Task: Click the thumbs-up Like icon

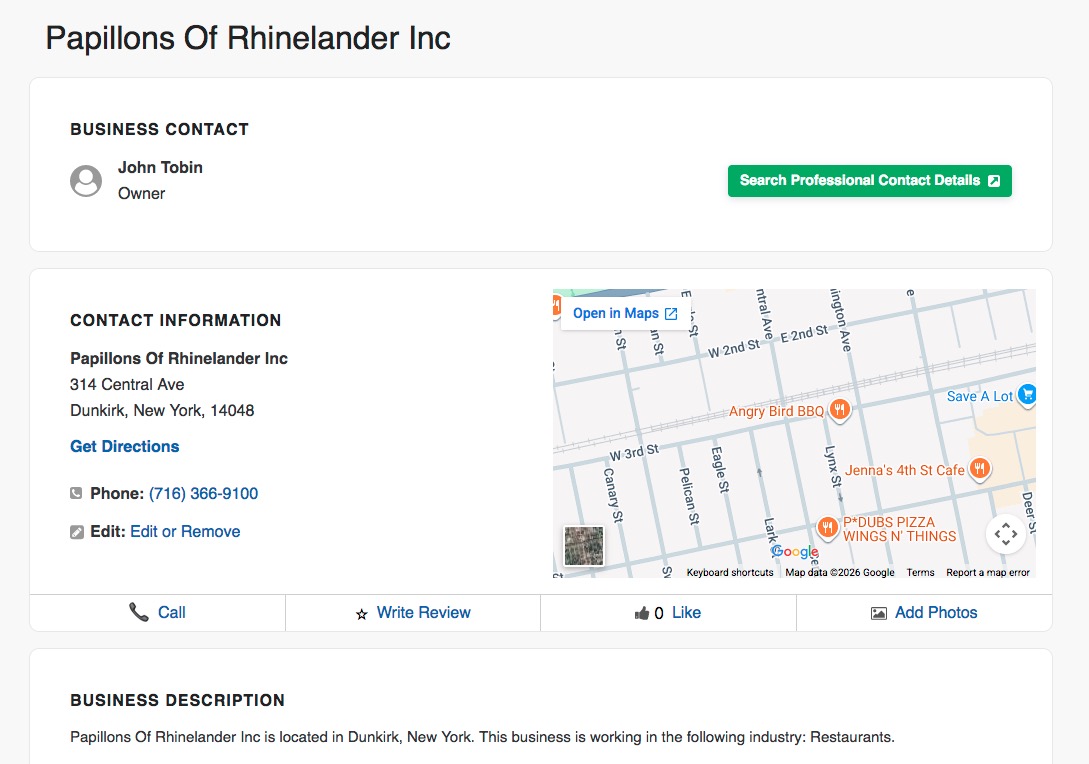Action: (x=642, y=613)
